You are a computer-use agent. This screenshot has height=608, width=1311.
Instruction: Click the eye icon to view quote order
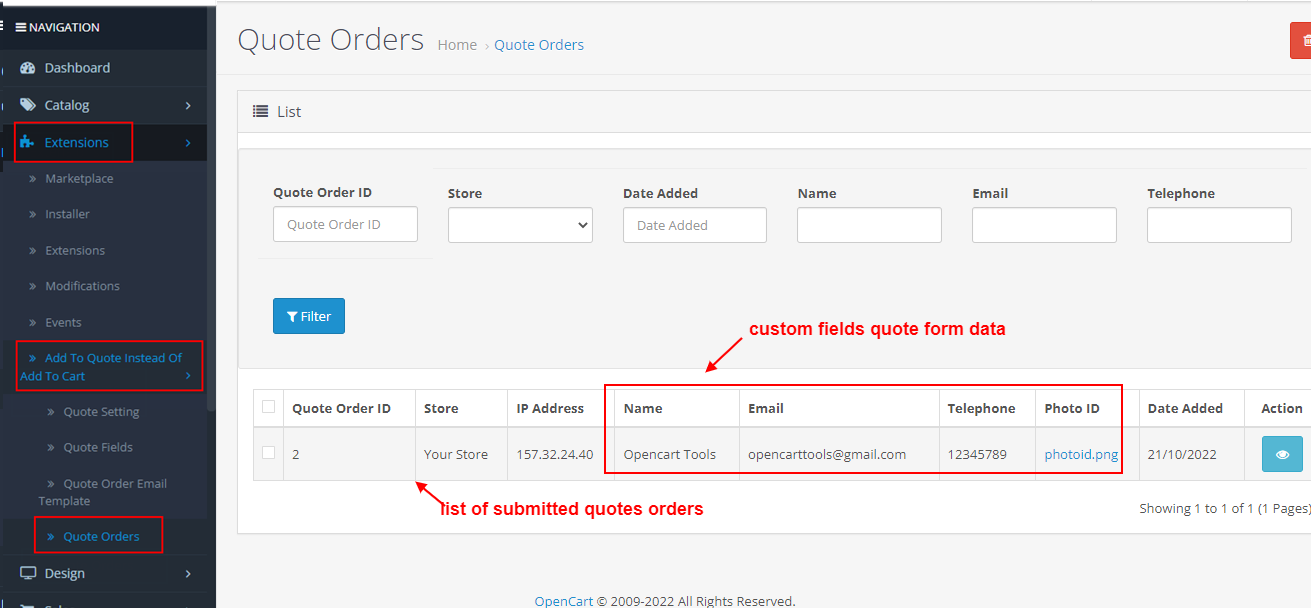[x=1282, y=454]
